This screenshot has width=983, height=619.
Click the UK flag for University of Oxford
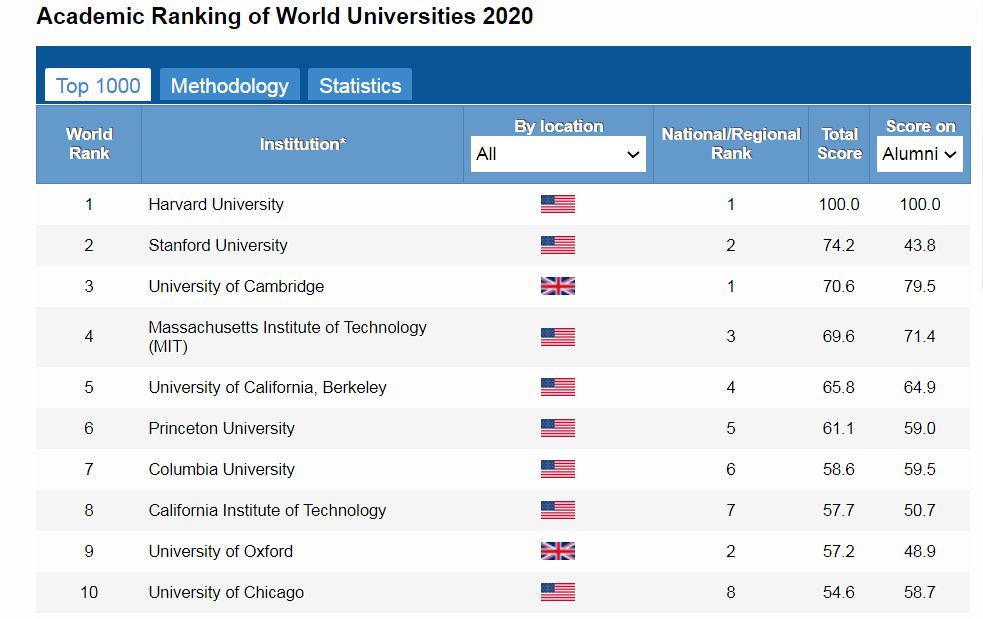coord(558,551)
